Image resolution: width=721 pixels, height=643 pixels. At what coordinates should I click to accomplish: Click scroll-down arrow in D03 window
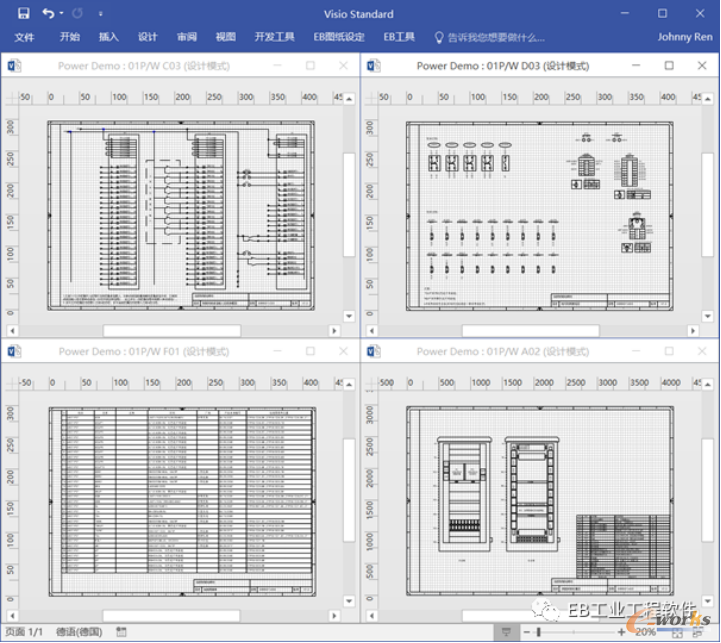pyautogui.click(x=708, y=316)
